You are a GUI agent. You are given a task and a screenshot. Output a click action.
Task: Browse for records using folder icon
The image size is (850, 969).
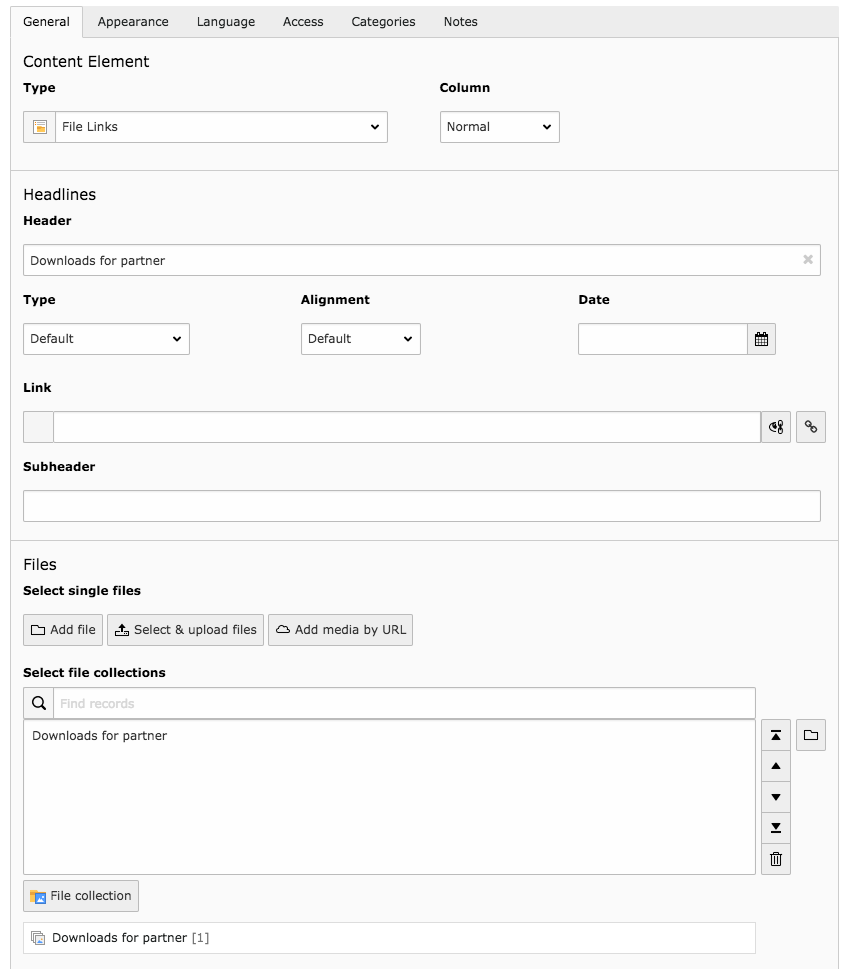click(810, 736)
